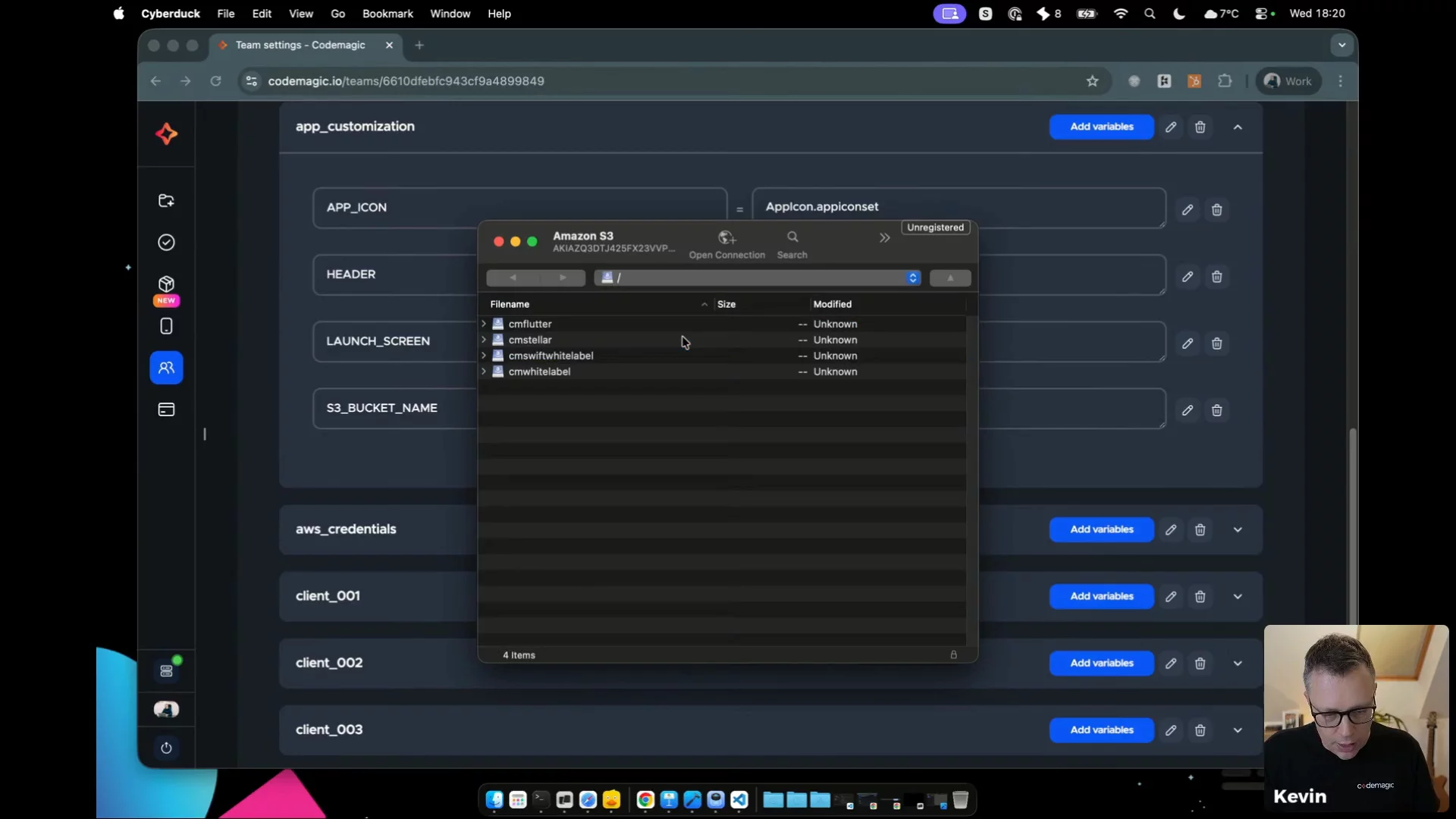This screenshot has width=1456, height=819.
Task: Open the path dropdown in Cyberduck
Action: [x=912, y=278]
